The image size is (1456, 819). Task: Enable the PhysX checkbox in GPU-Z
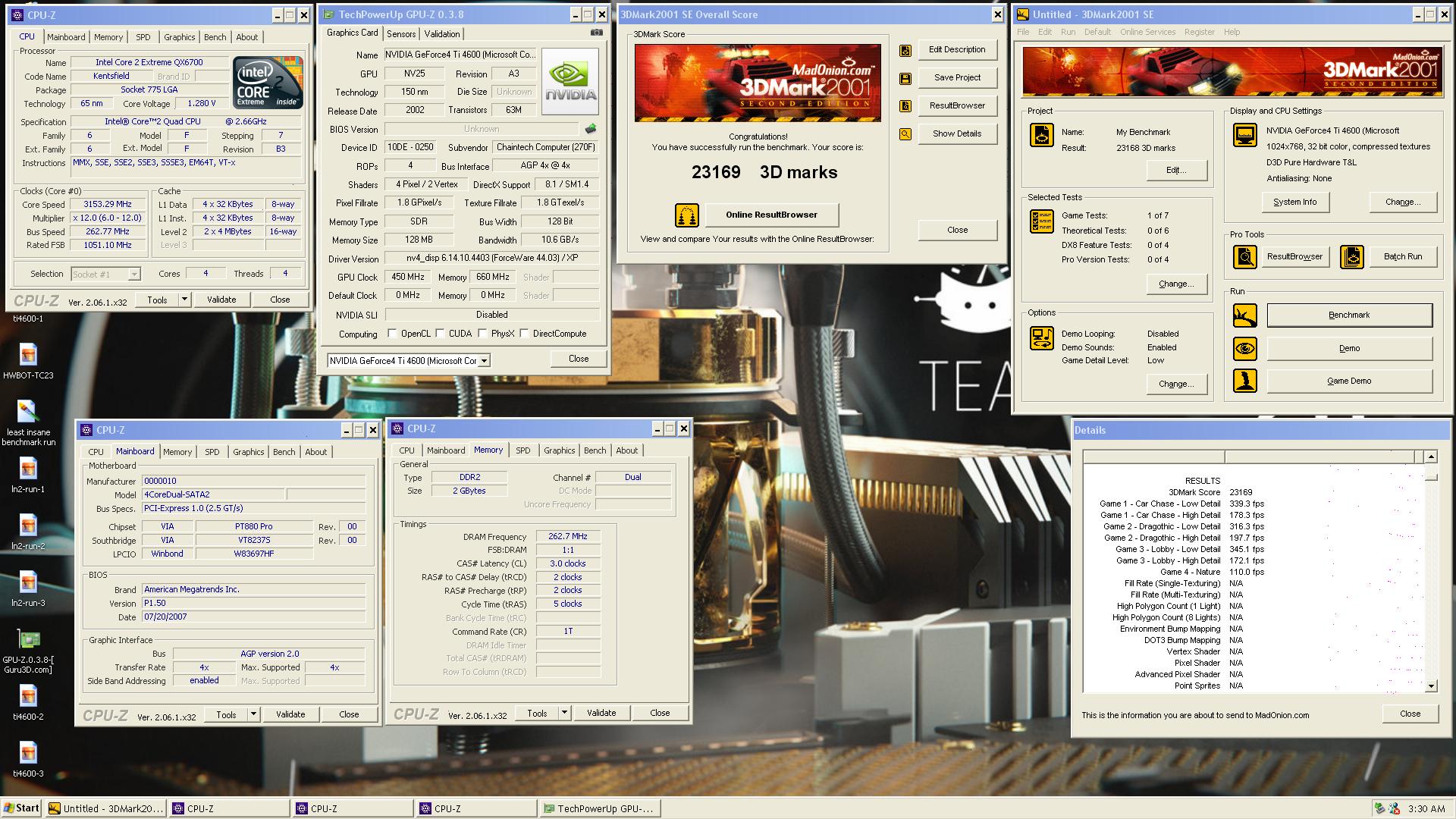point(482,334)
